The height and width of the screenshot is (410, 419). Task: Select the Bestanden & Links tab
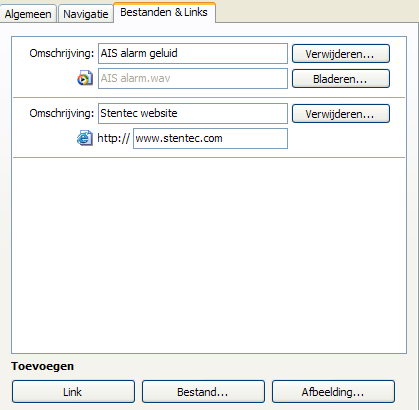coord(164,12)
